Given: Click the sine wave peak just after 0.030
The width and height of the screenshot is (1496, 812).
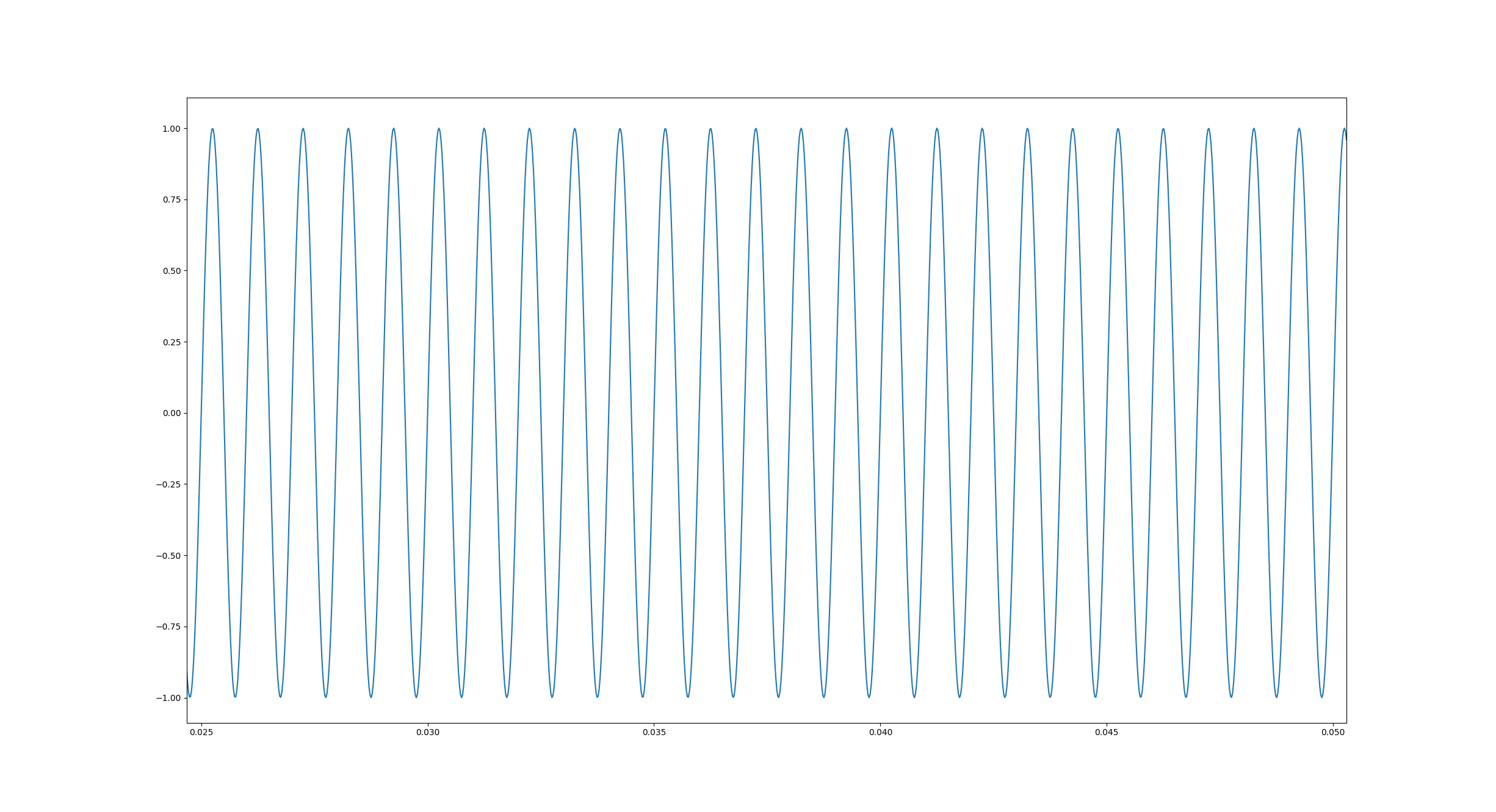Looking at the screenshot, I should point(439,129).
